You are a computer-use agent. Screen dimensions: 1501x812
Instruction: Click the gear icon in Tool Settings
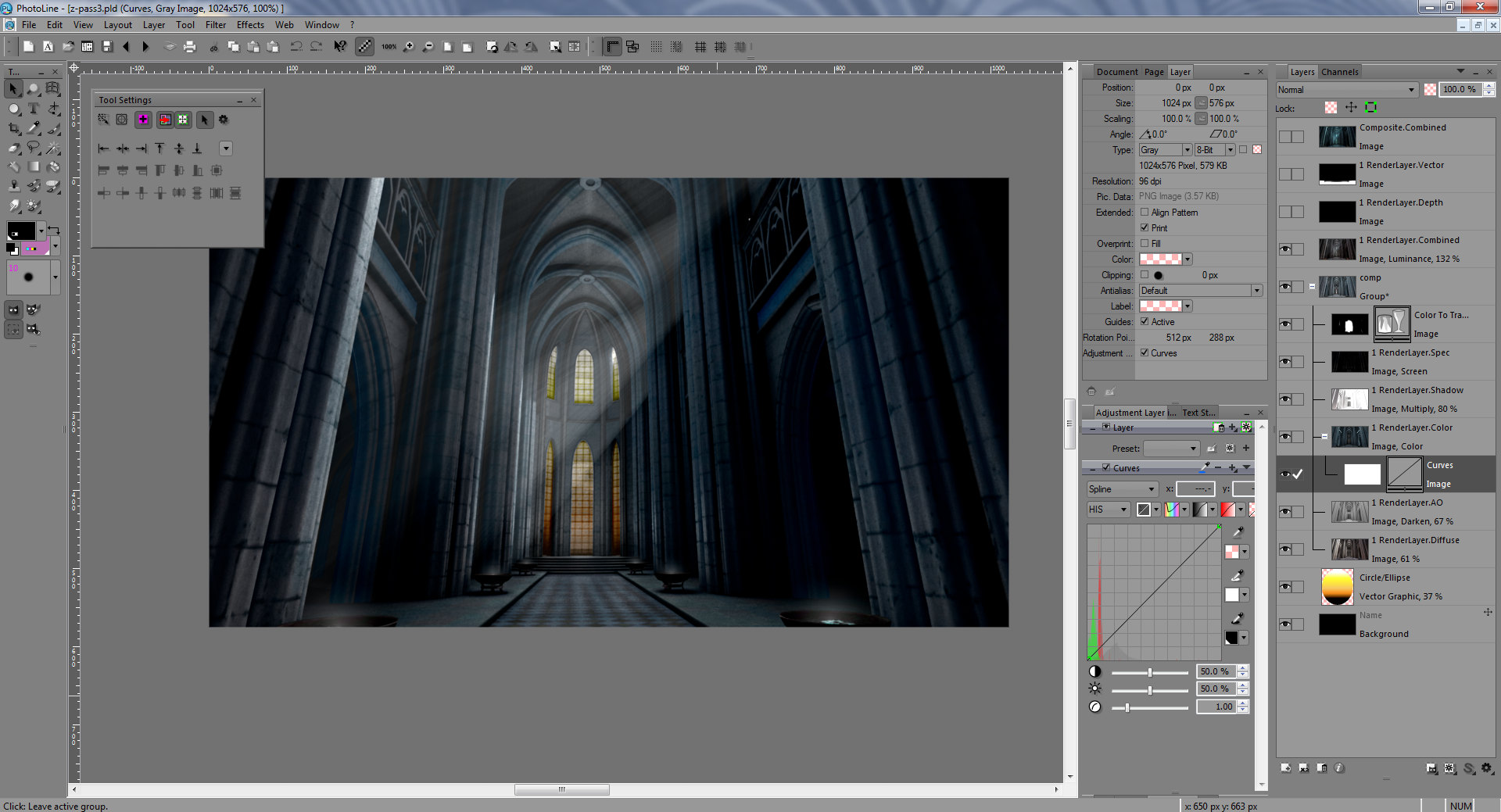pos(224,120)
